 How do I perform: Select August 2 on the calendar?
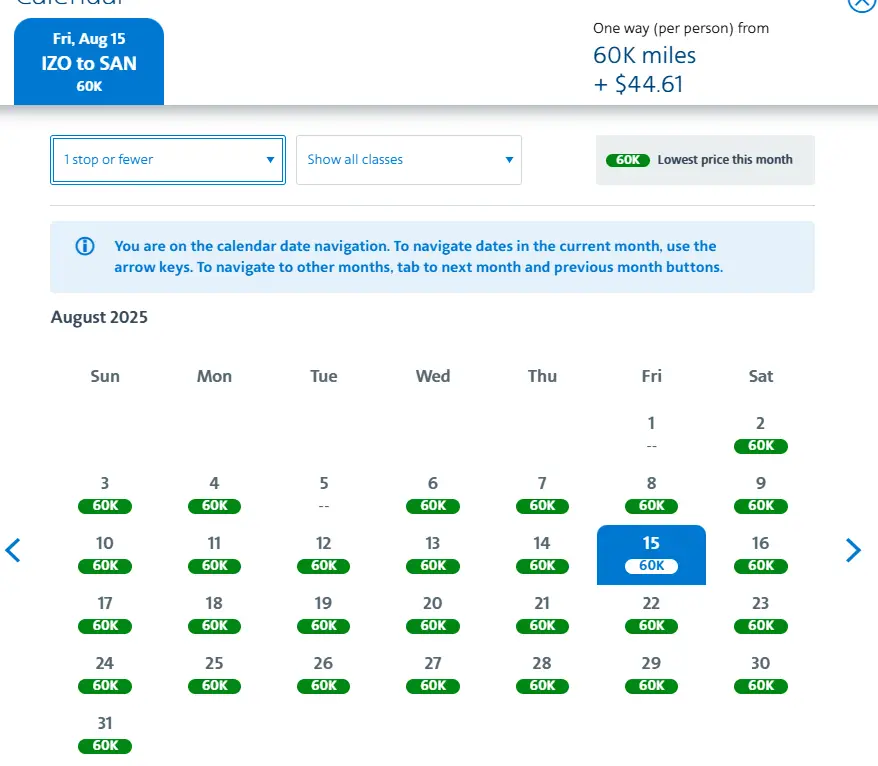coord(761,433)
